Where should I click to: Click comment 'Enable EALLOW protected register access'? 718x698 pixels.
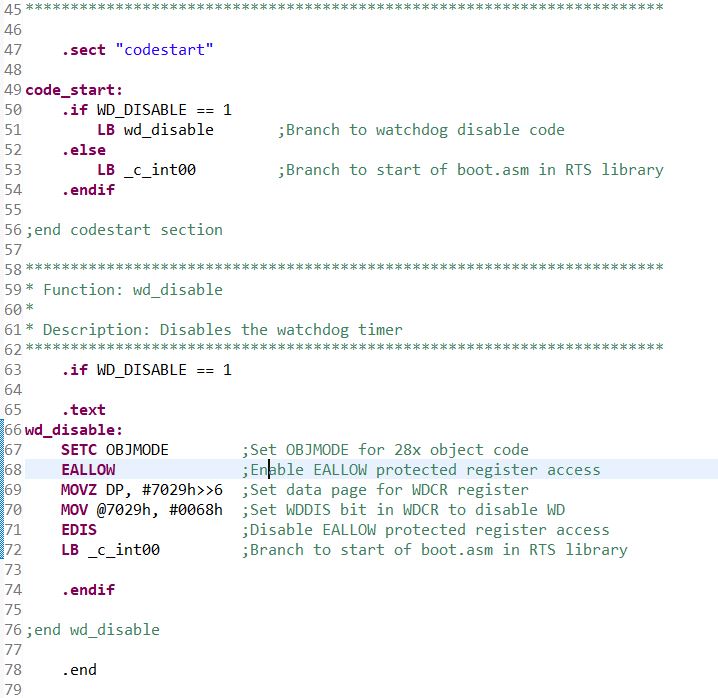[421, 469]
